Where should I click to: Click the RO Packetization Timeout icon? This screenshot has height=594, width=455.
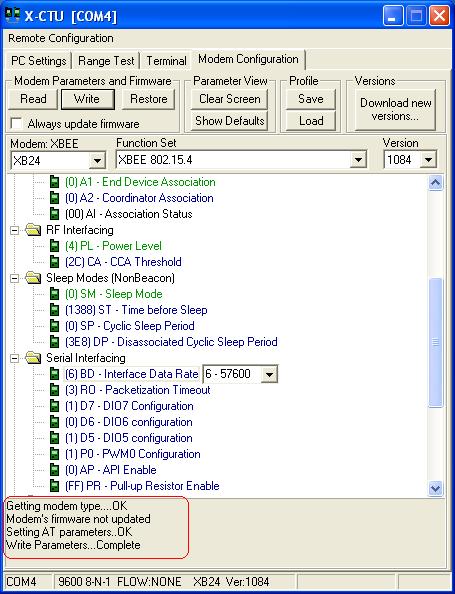pos(55,390)
